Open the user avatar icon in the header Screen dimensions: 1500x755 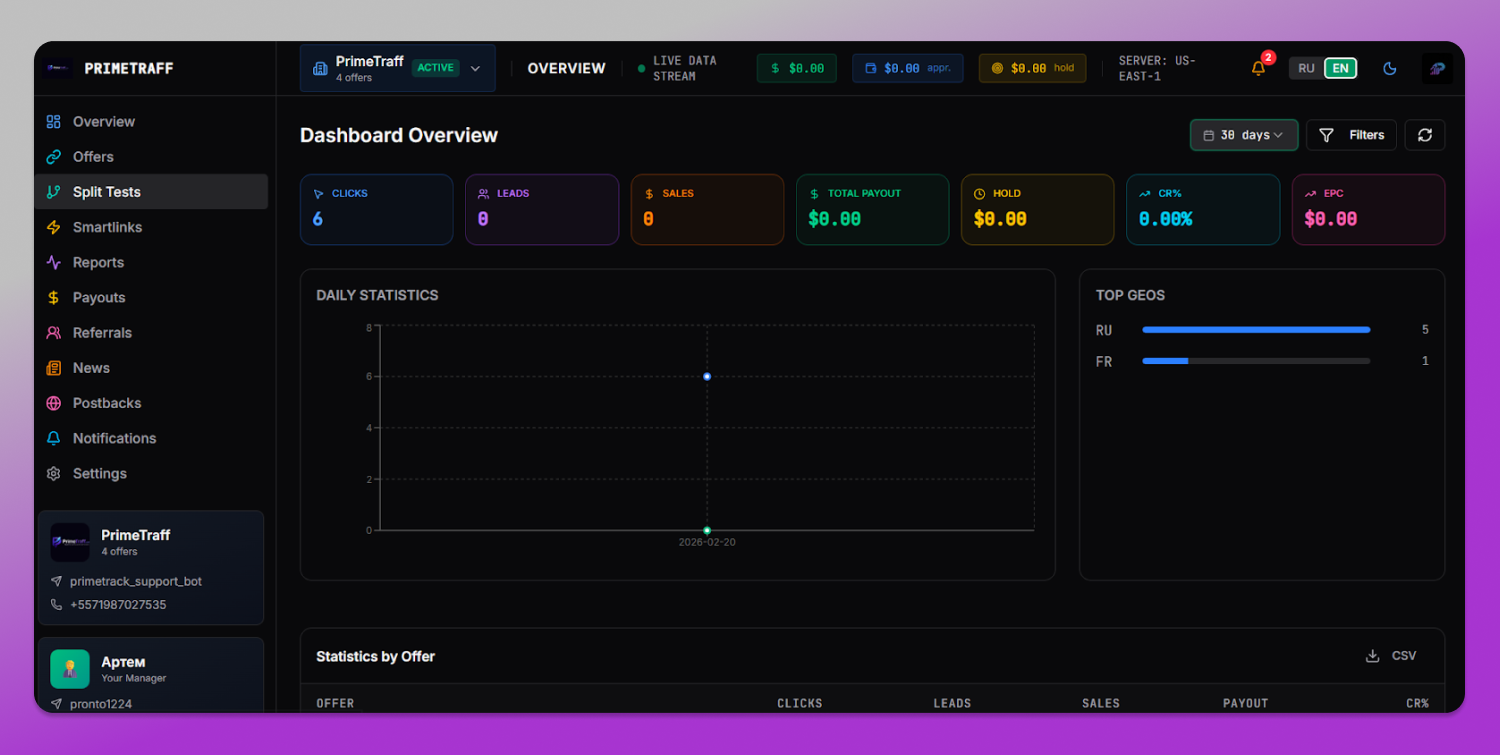click(x=1437, y=68)
